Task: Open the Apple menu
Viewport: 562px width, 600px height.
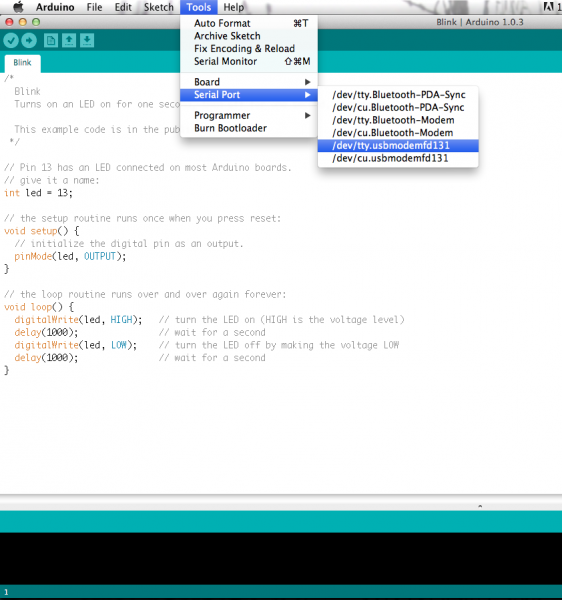Action: click(18, 7)
